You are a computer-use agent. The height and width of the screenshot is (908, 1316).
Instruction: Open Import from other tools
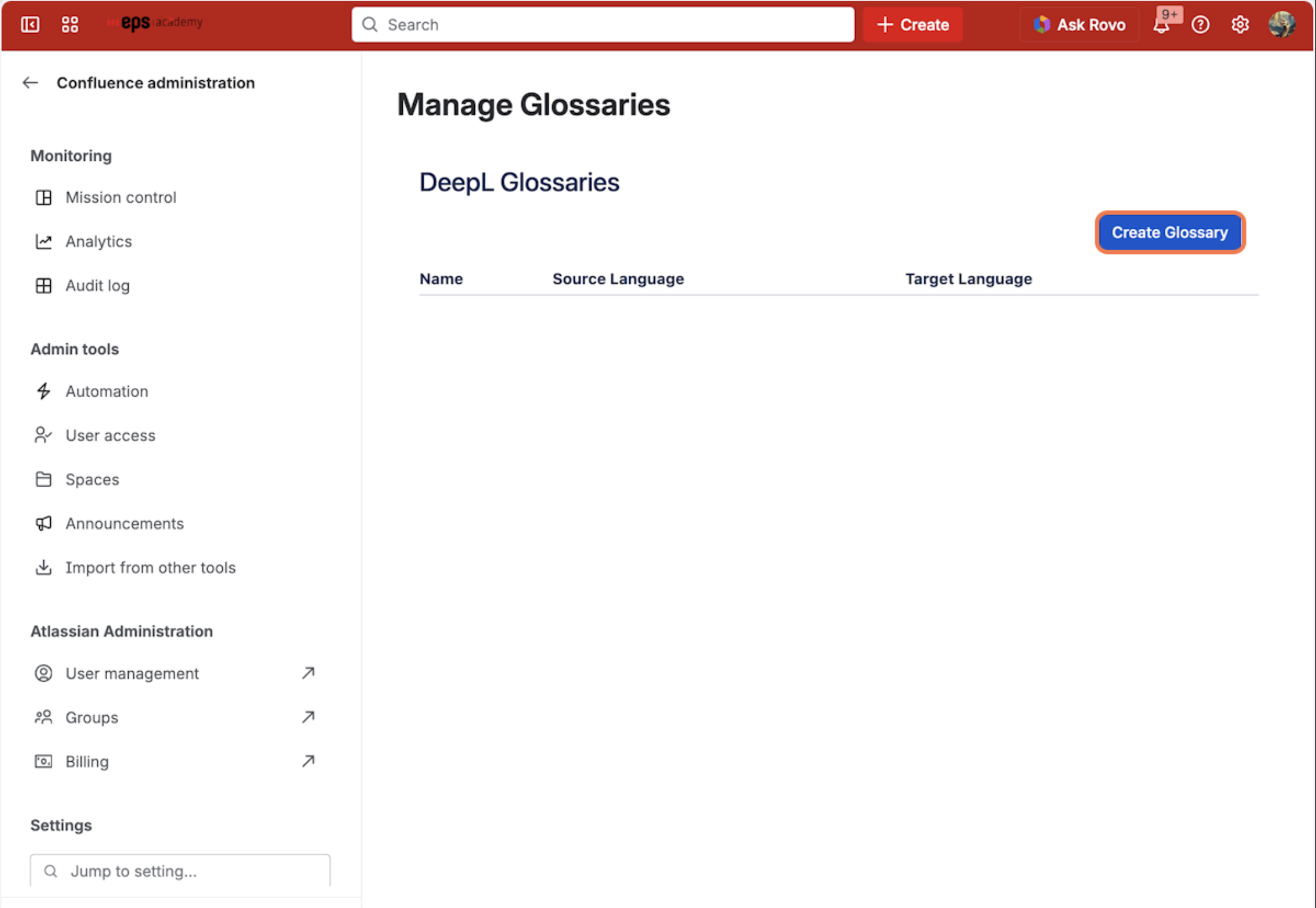coord(150,567)
